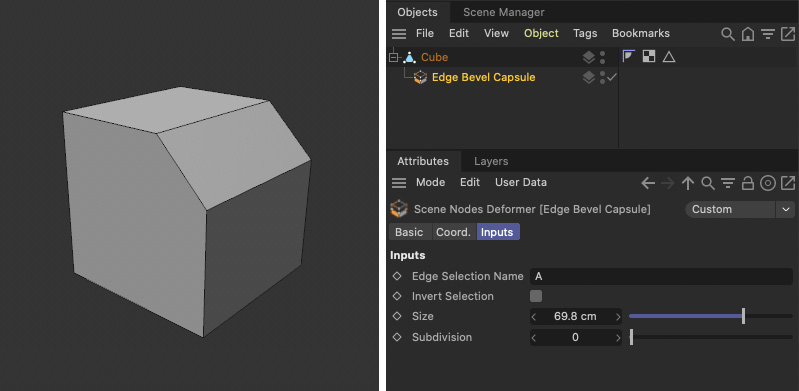Open the Custom layout dropdown
The height and width of the screenshot is (391, 799).
click(x=740, y=210)
